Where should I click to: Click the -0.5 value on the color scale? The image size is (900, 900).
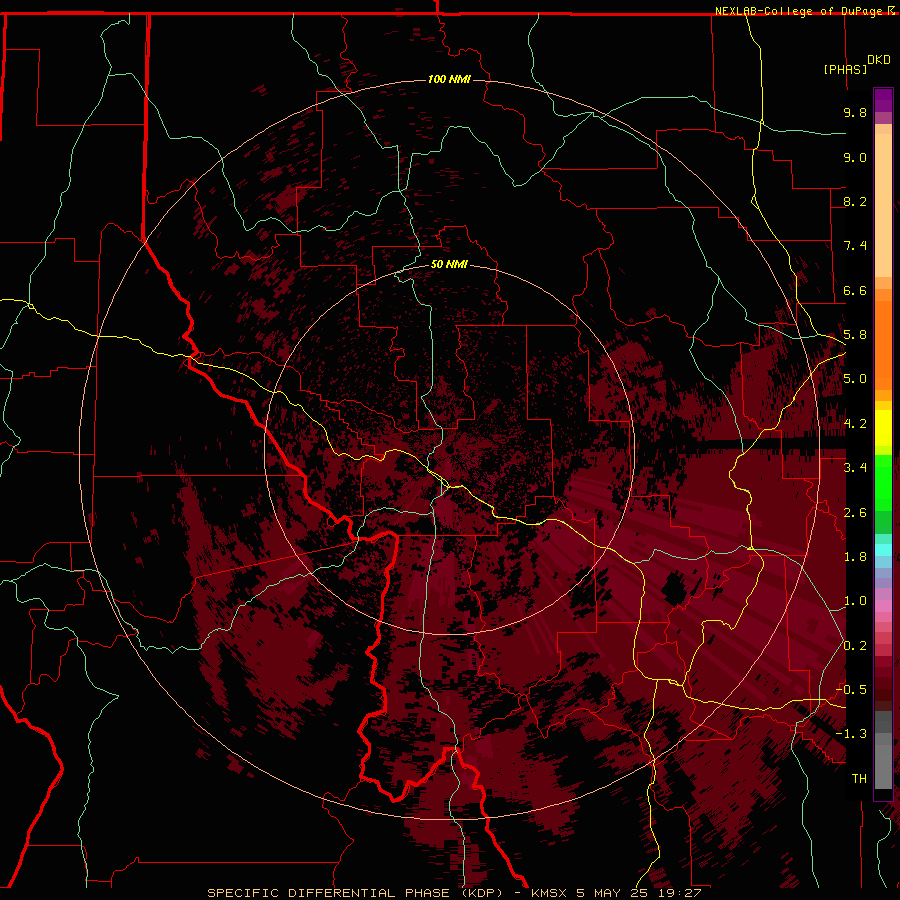851,690
